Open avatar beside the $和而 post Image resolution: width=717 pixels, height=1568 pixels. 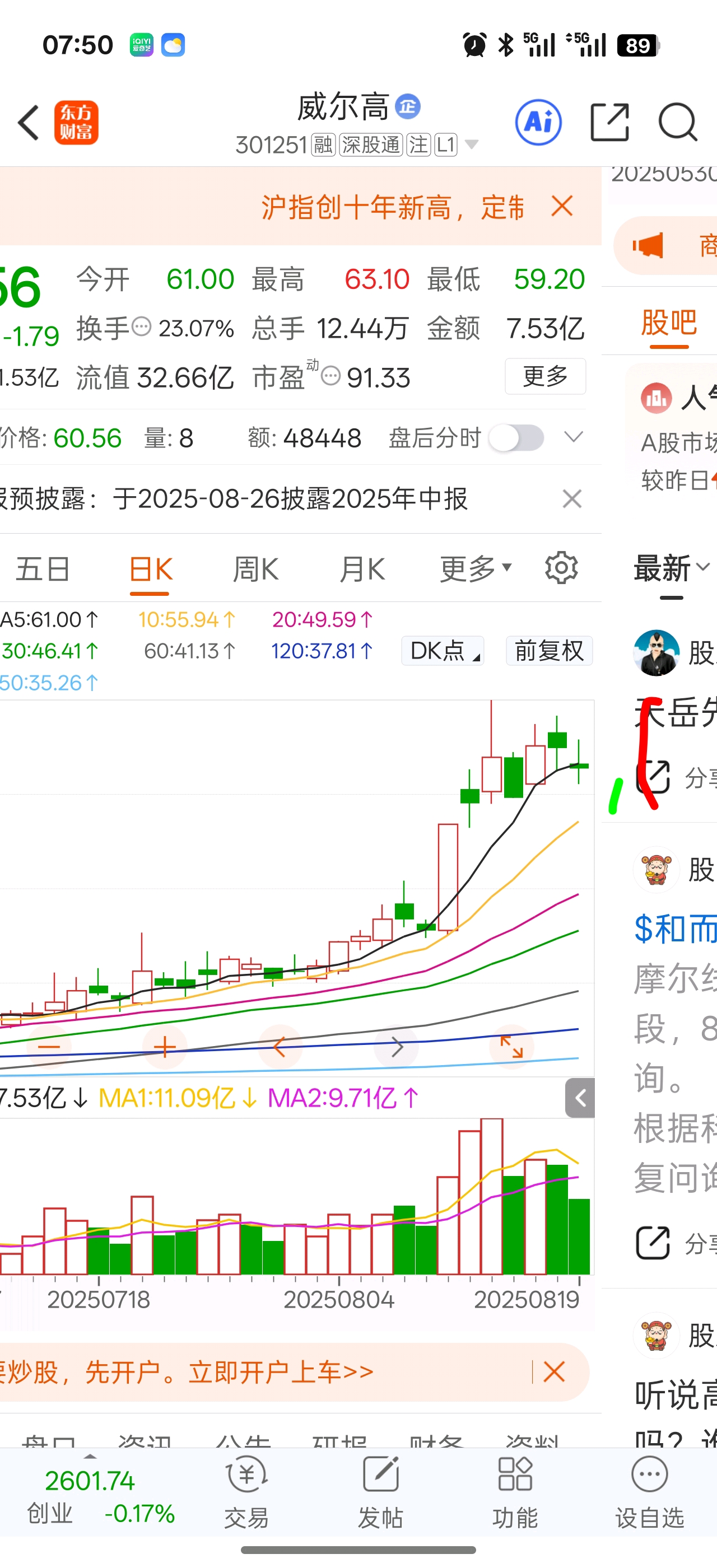(656, 869)
